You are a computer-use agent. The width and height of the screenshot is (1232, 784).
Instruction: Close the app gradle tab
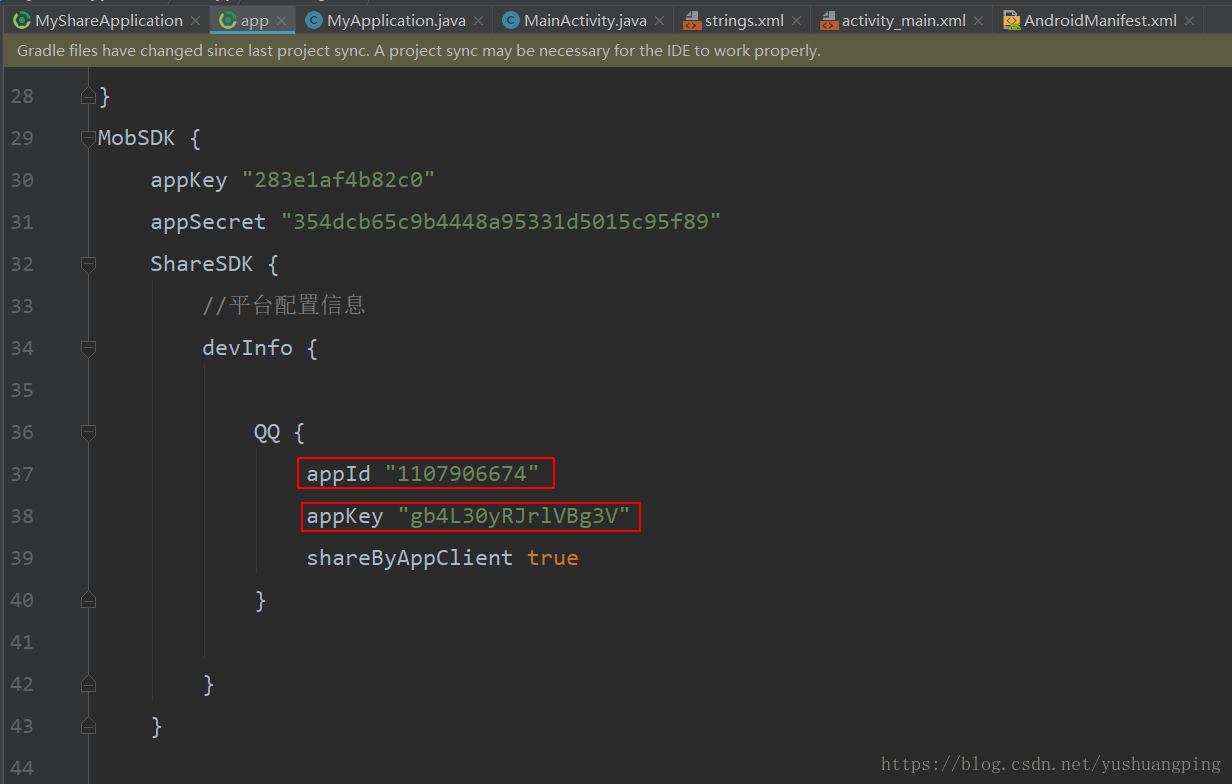tap(281, 21)
